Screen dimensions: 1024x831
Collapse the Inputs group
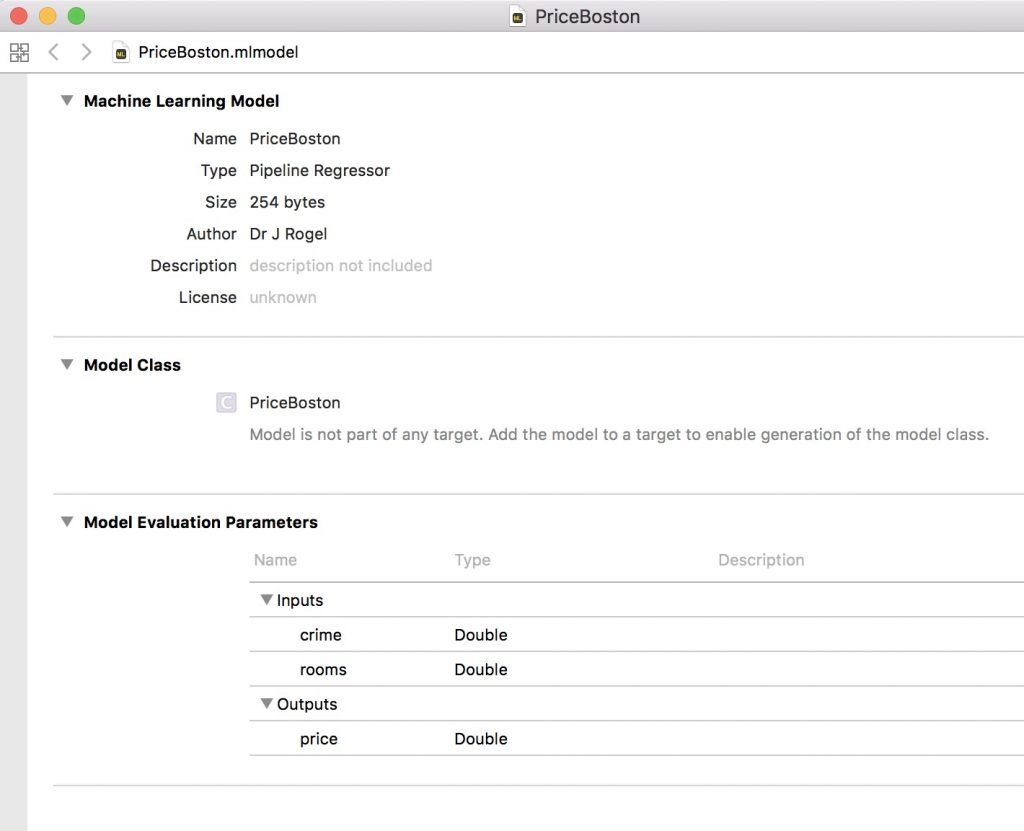click(x=267, y=600)
